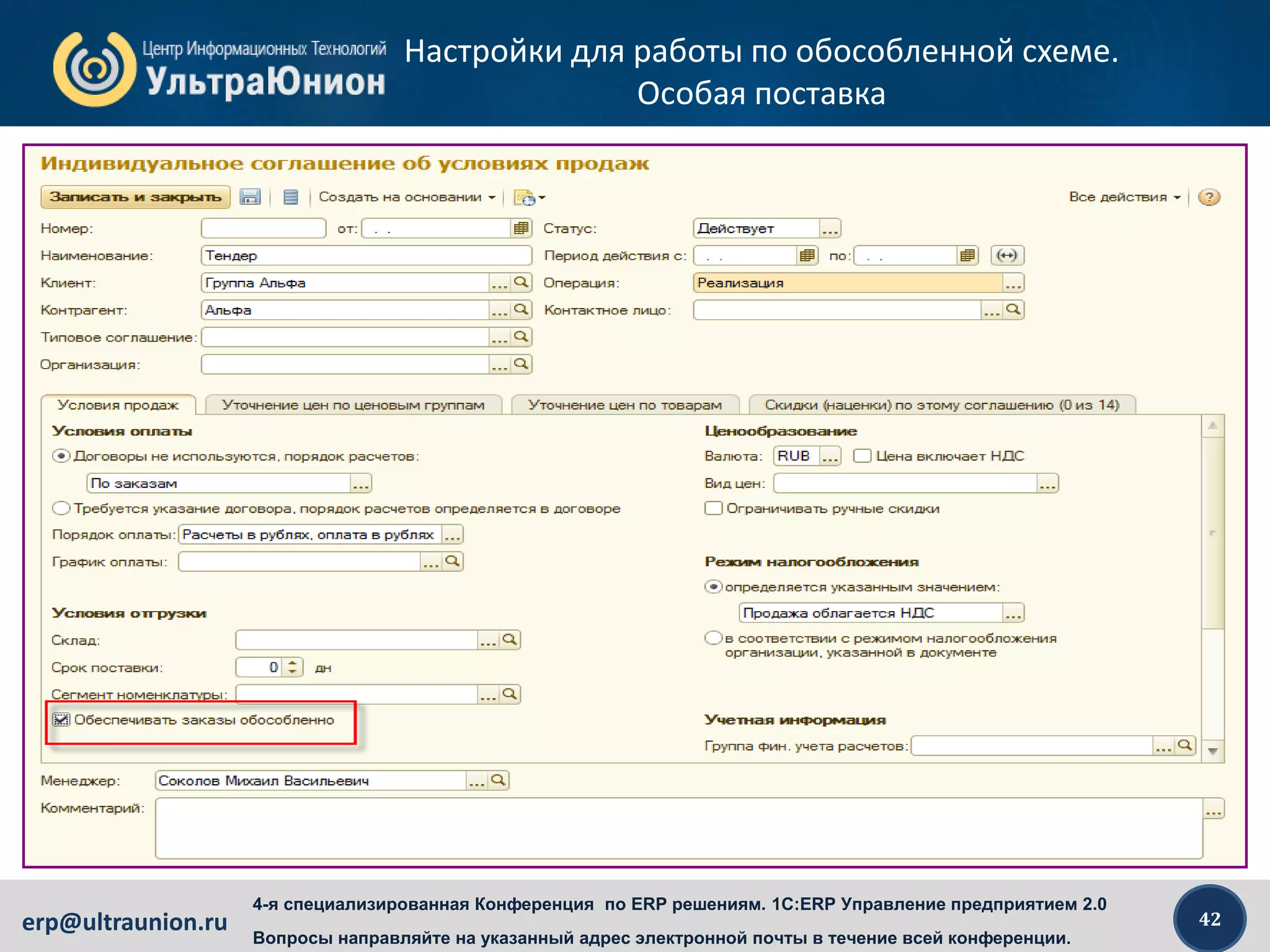Screen dimensions: 1270x952
Task: Select 'в соответствии с режимом налогообложения' radio
Action: [x=714, y=638]
